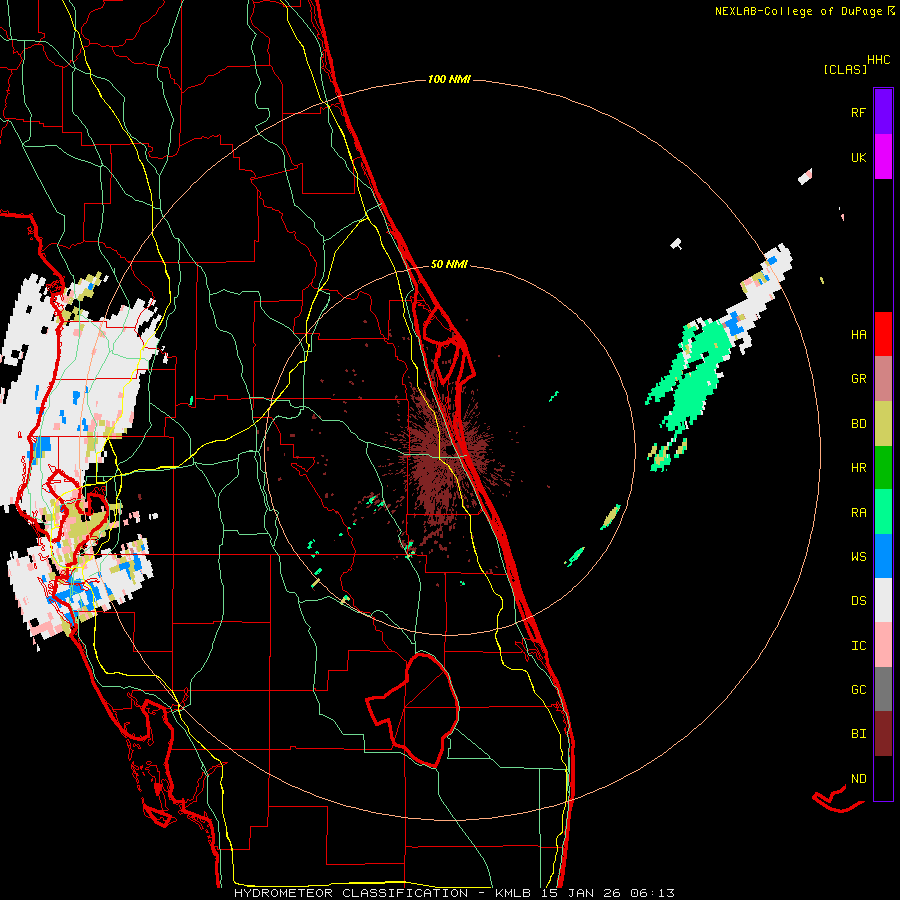Select the GC legend label
This screenshot has height=900, width=900.
(858, 690)
